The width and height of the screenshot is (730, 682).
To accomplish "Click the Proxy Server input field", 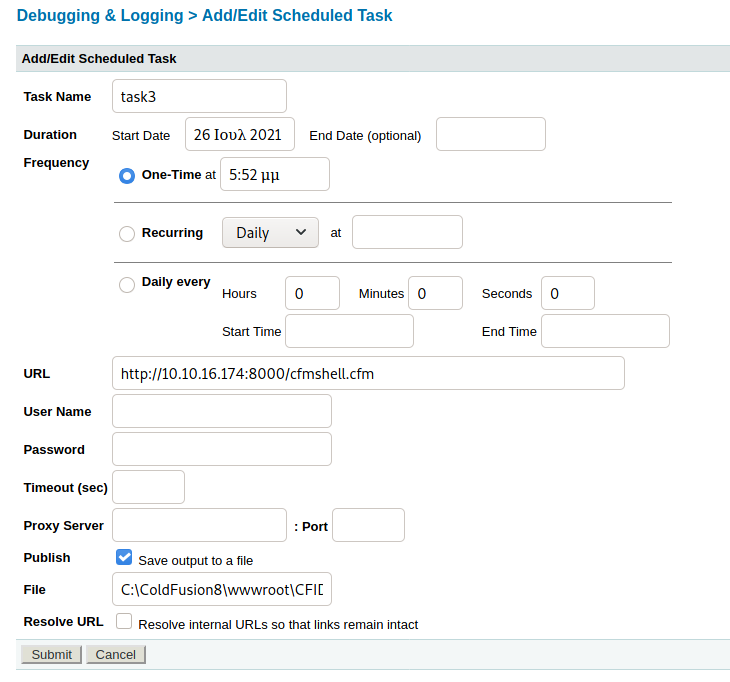I will (199, 525).
